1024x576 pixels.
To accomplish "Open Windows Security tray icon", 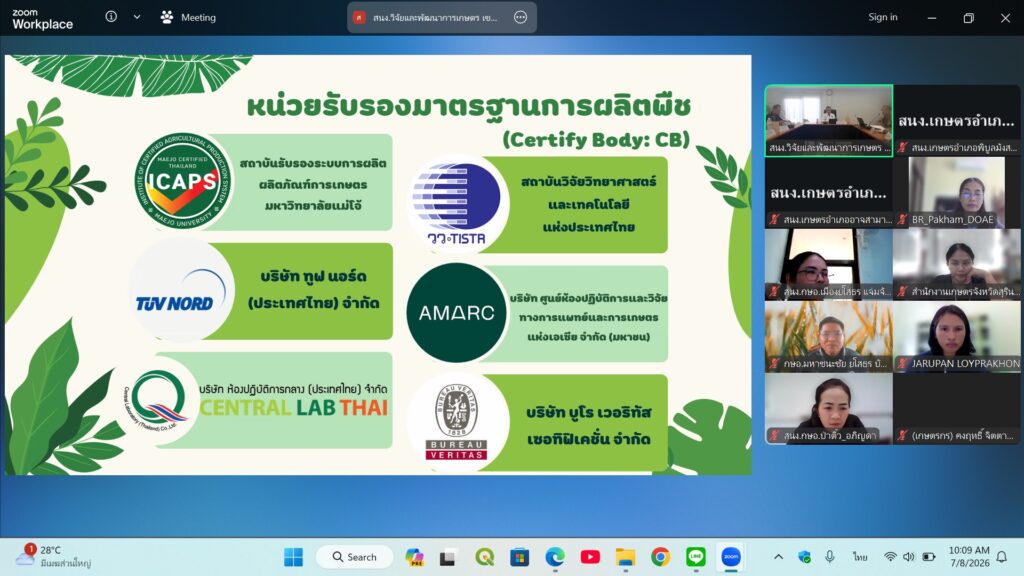I will tap(804, 557).
